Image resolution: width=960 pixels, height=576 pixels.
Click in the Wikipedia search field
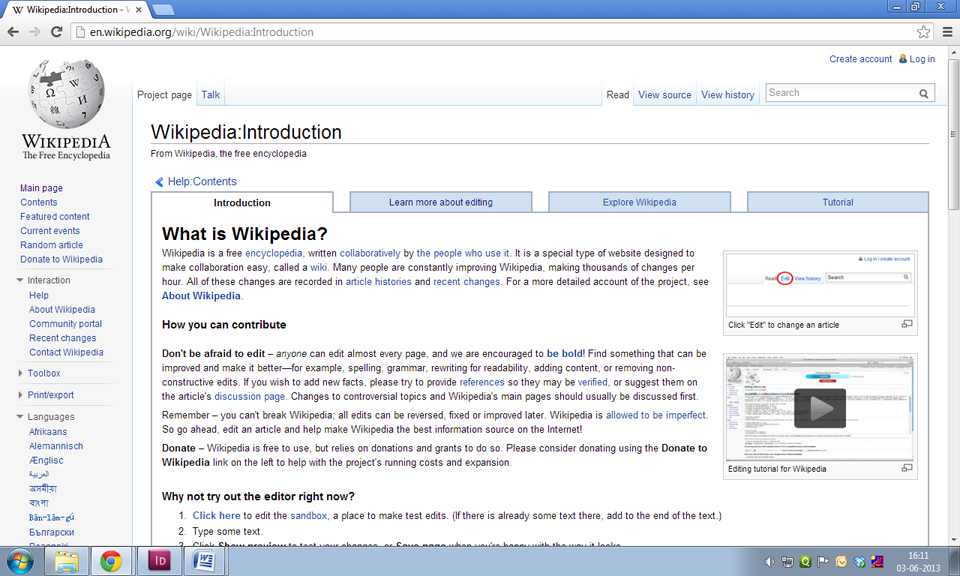(x=840, y=93)
